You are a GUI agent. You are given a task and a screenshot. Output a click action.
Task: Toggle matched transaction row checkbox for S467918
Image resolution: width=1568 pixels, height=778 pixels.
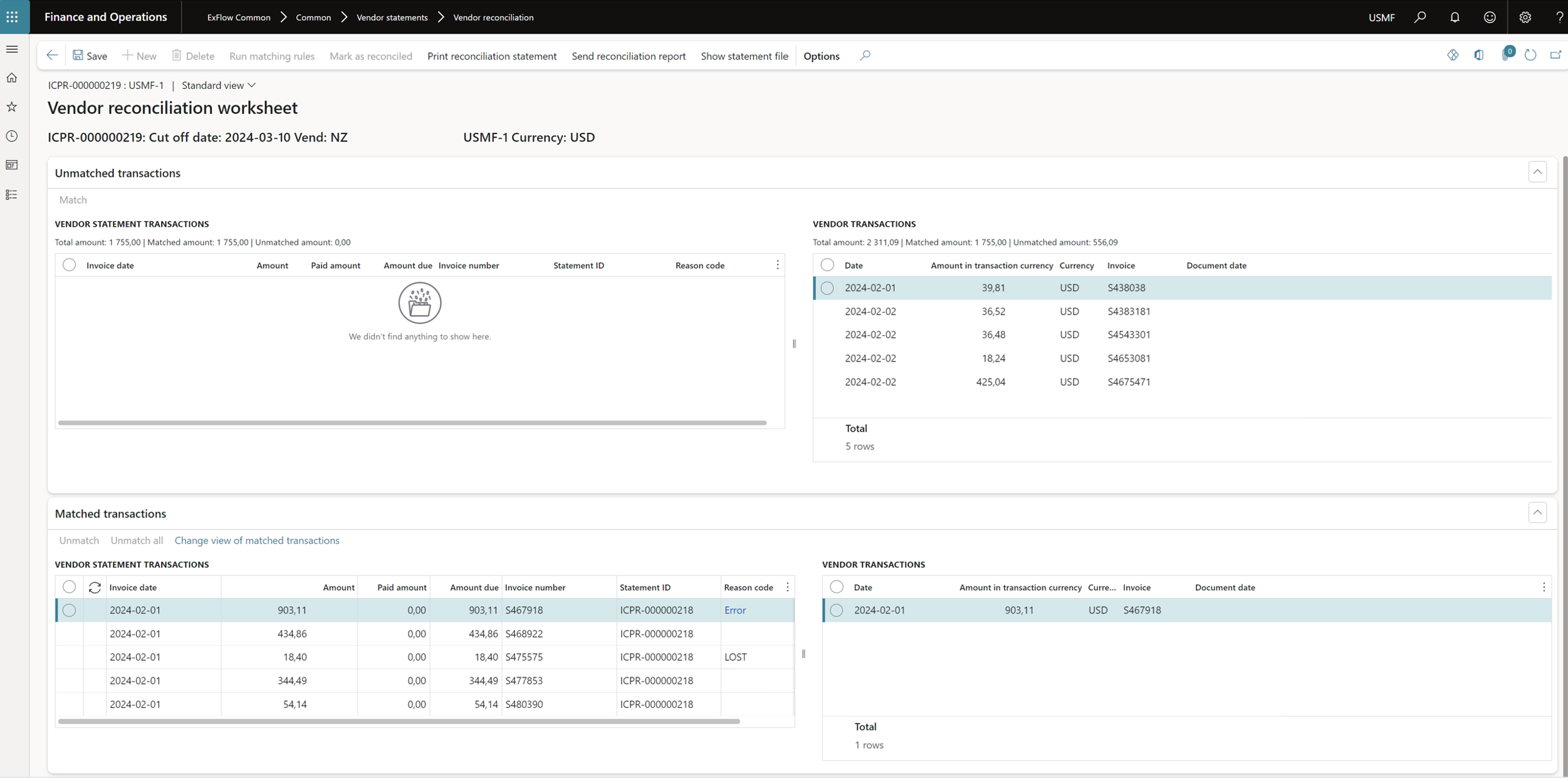[x=69, y=610]
